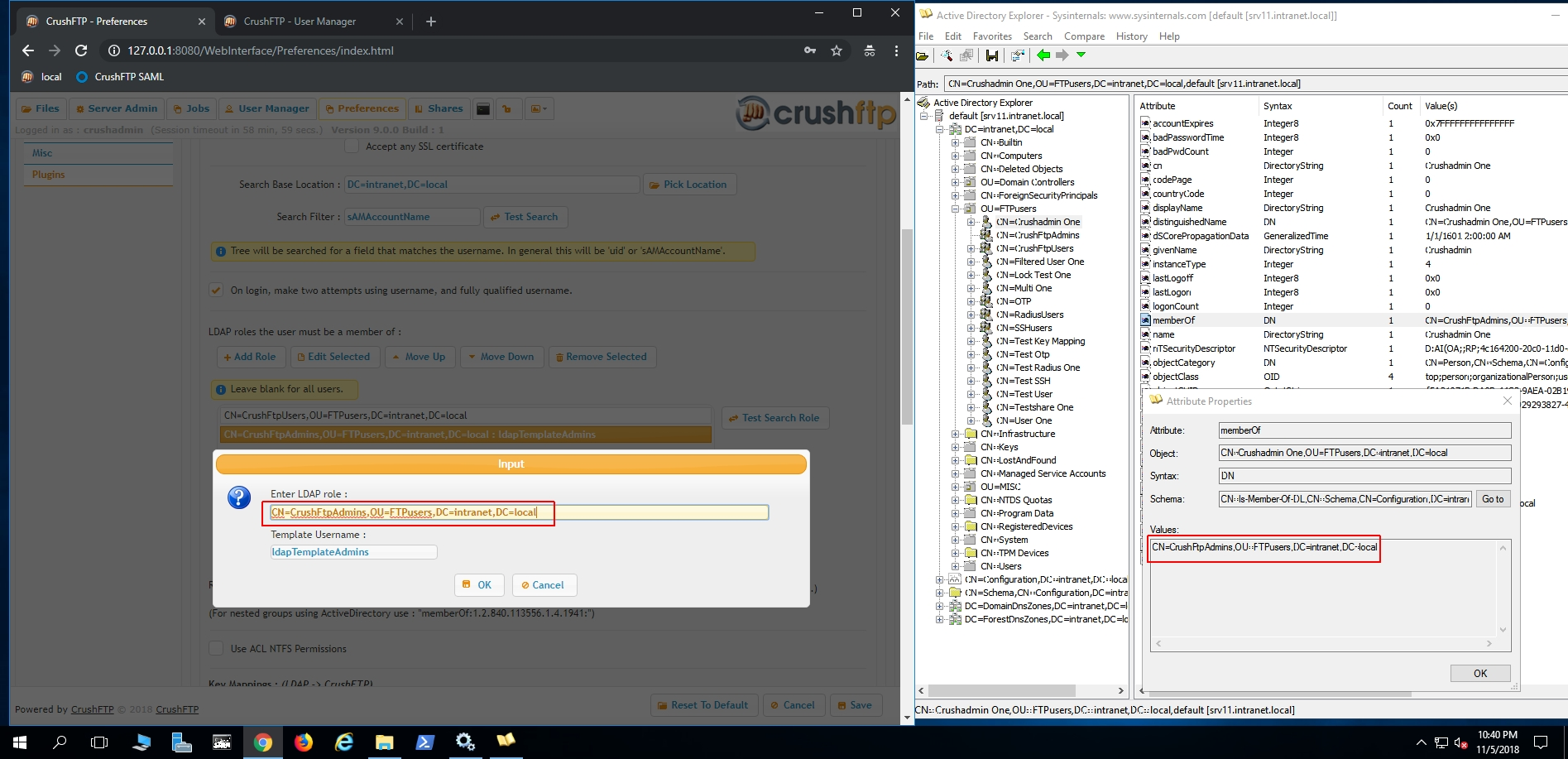
Task: Click the Search container magnifier icon in AD Explorer
Action: tap(947, 55)
